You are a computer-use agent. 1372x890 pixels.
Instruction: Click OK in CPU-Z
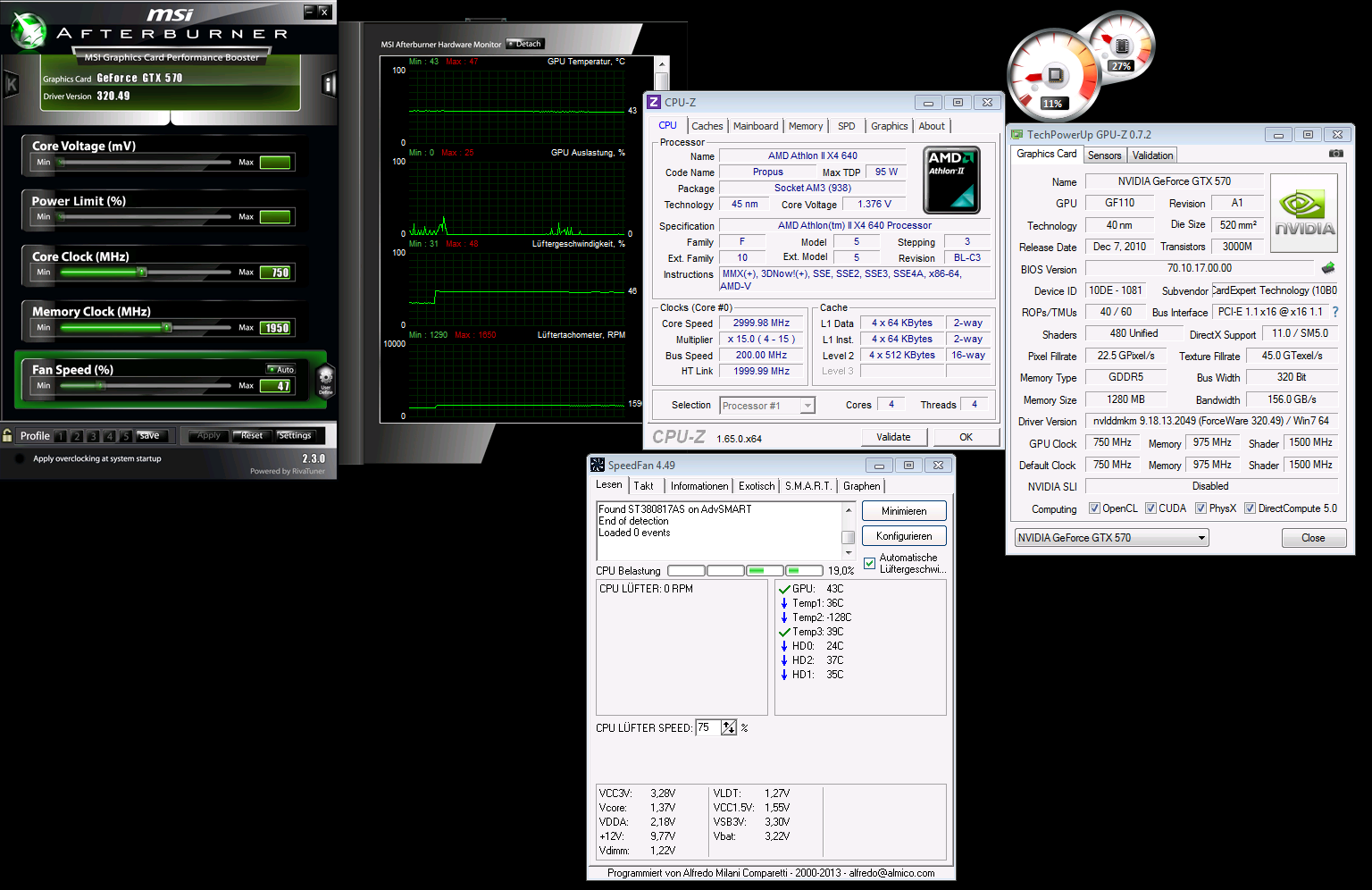(966, 437)
